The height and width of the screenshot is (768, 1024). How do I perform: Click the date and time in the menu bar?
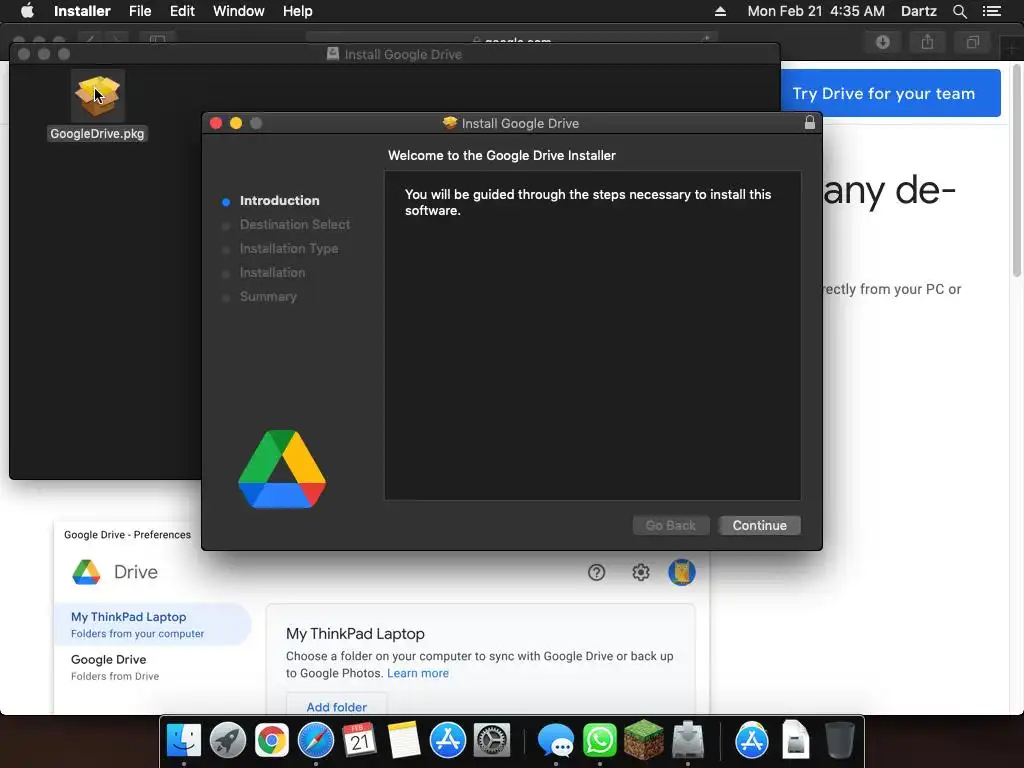coord(816,11)
